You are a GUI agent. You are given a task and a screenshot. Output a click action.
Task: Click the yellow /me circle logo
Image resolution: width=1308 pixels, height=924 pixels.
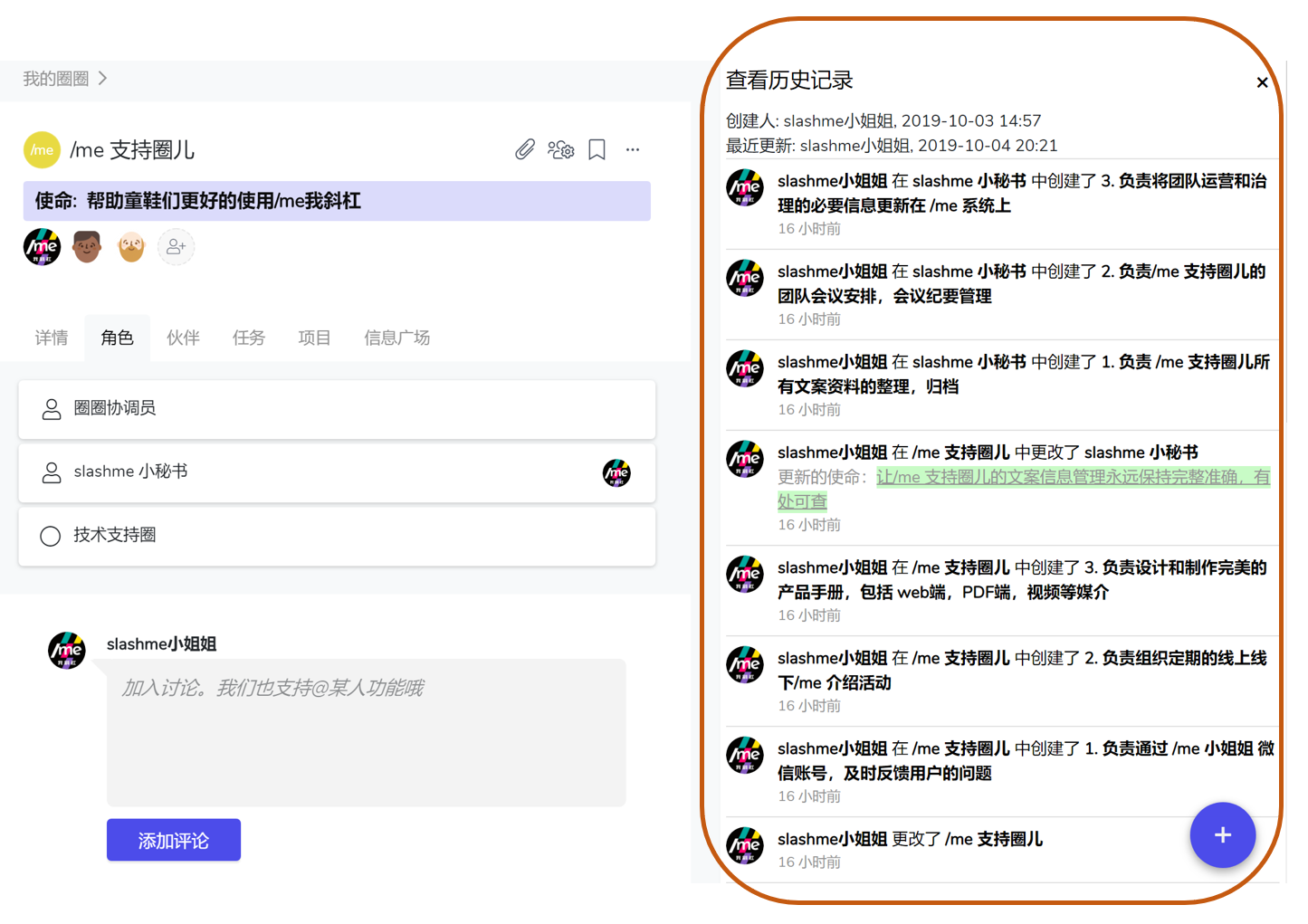42,150
